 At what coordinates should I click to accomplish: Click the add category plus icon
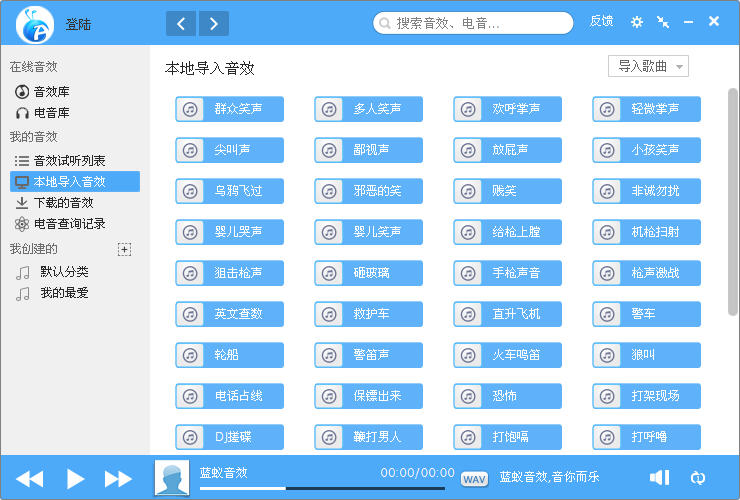point(124,249)
